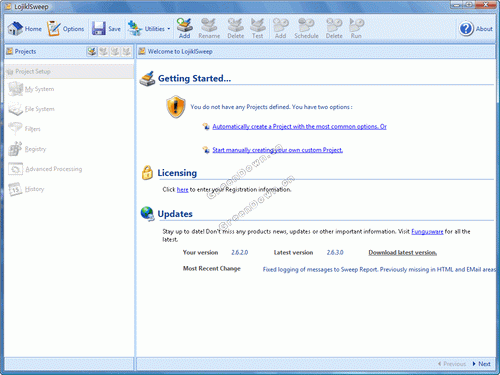Click the LojikSweep title bar app icon
Screen dimensions: 500x375
click(8, 6)
